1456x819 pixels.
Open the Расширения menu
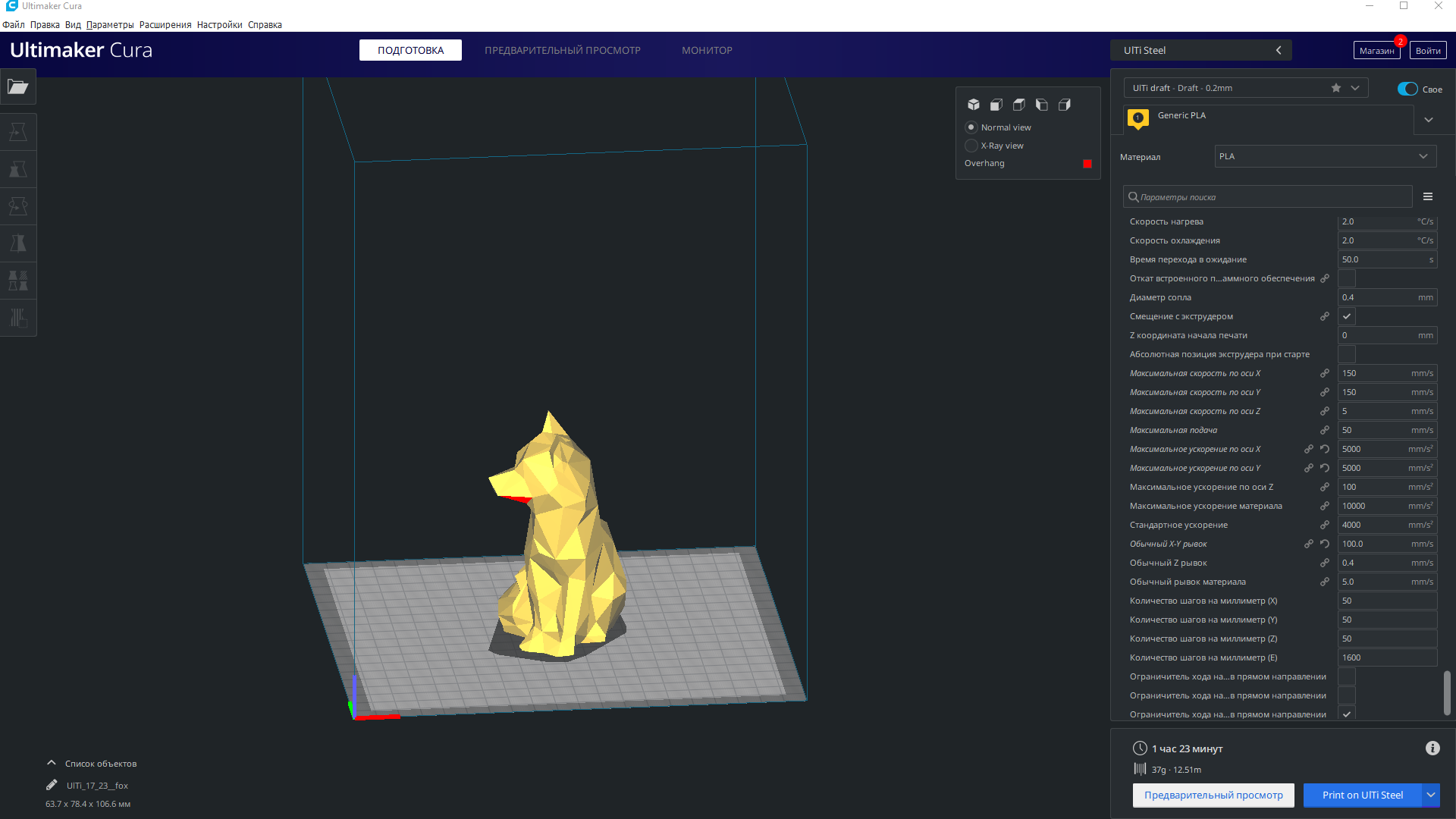pyautogui.click(x=165, y=24)
